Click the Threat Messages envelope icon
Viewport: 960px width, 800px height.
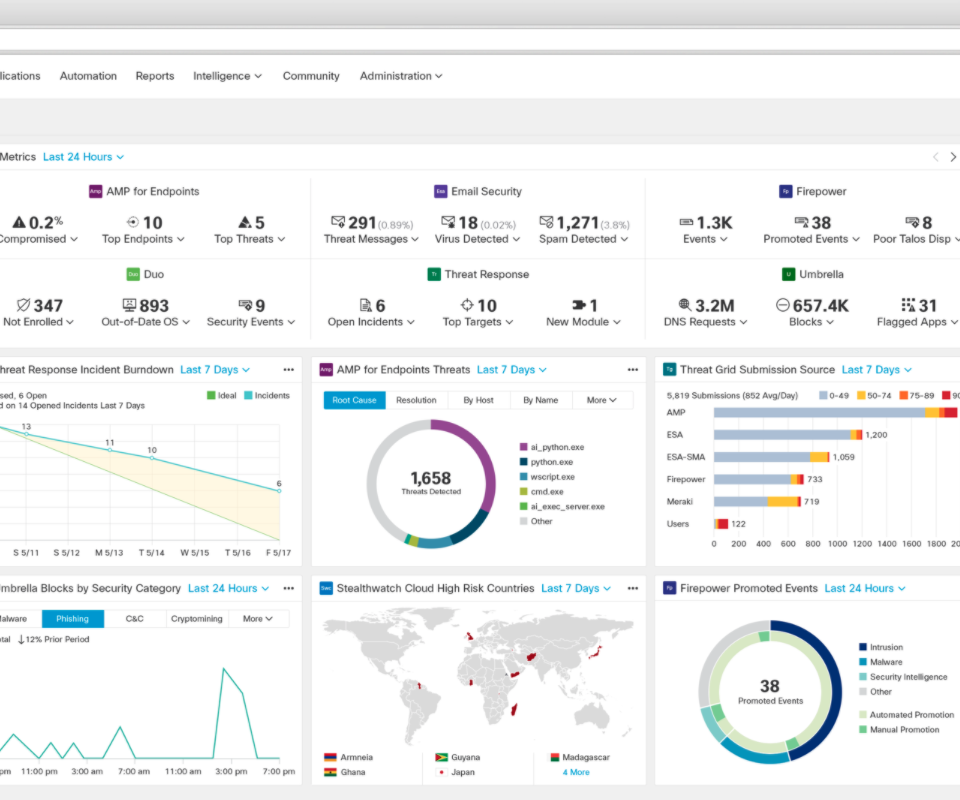pos(338,222)
